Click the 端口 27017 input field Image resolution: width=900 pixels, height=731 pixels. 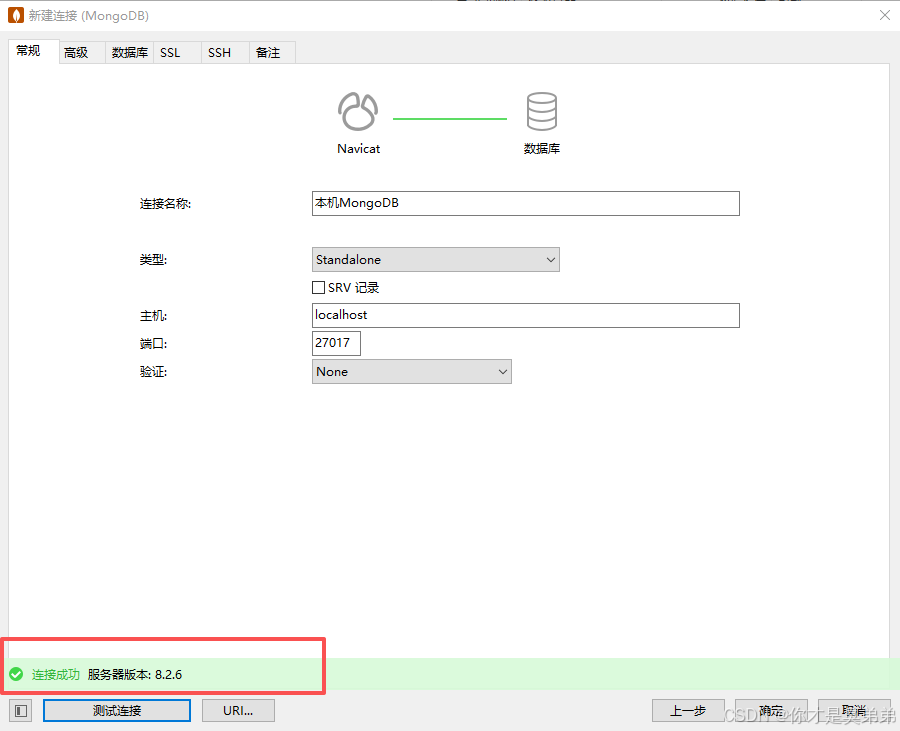[x=336, y=343]
